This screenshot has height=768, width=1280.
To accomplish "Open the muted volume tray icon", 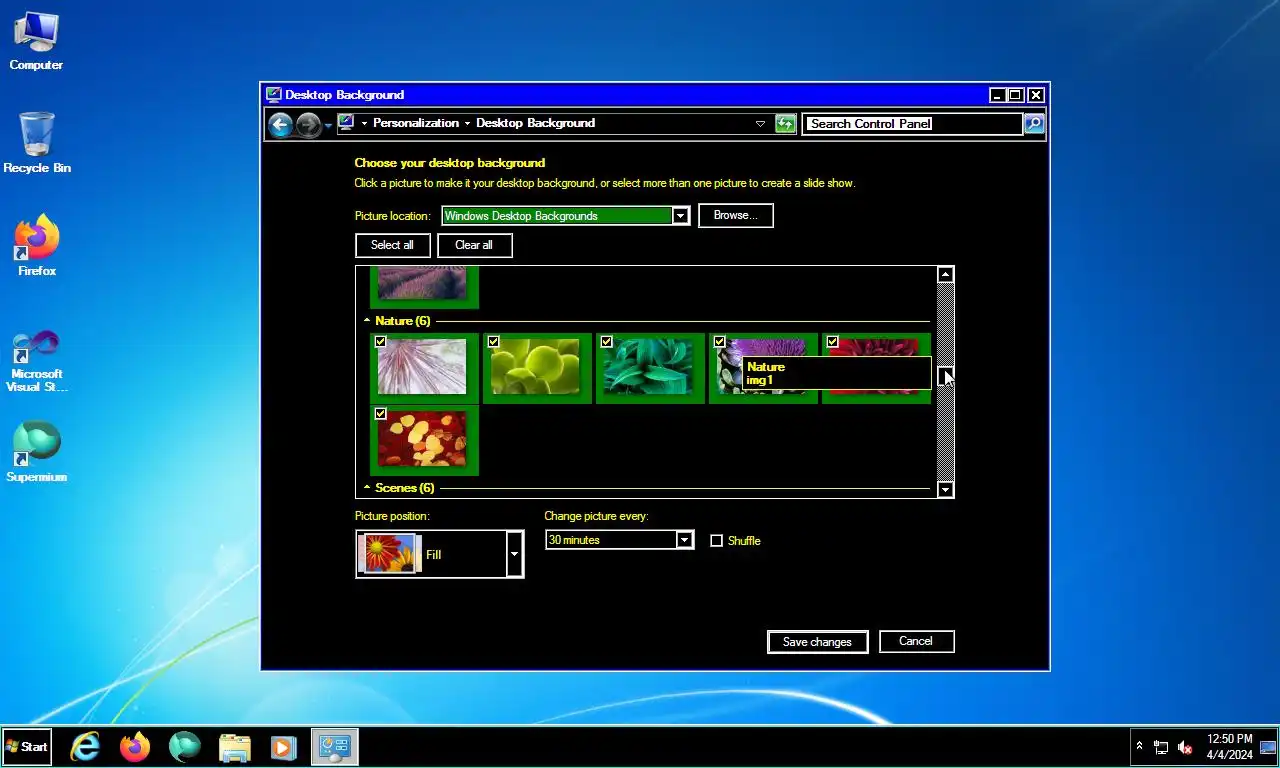I will click(x=1185, y=747).
